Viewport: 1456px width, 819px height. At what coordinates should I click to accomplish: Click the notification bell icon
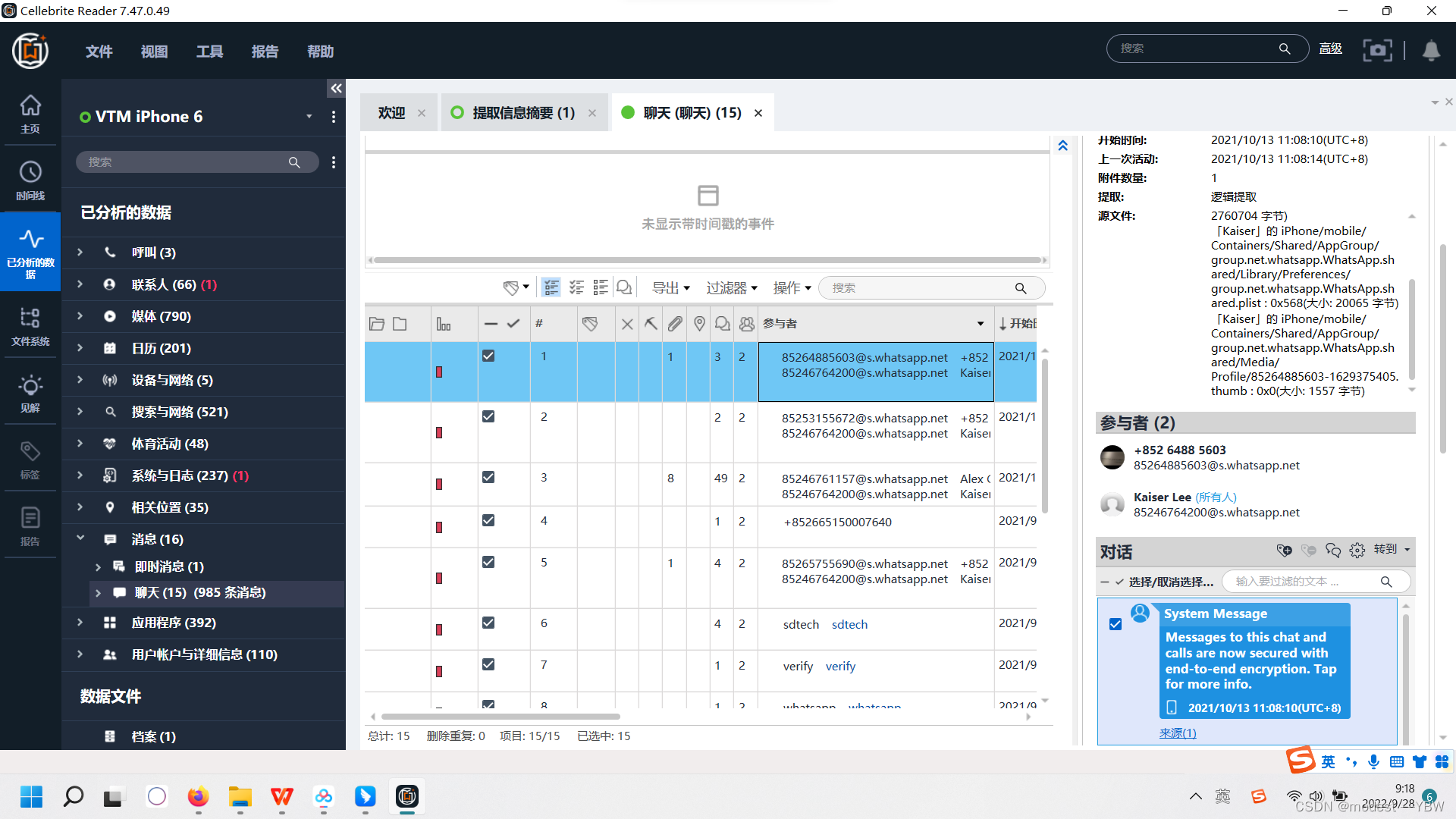tap(1431, 50)
